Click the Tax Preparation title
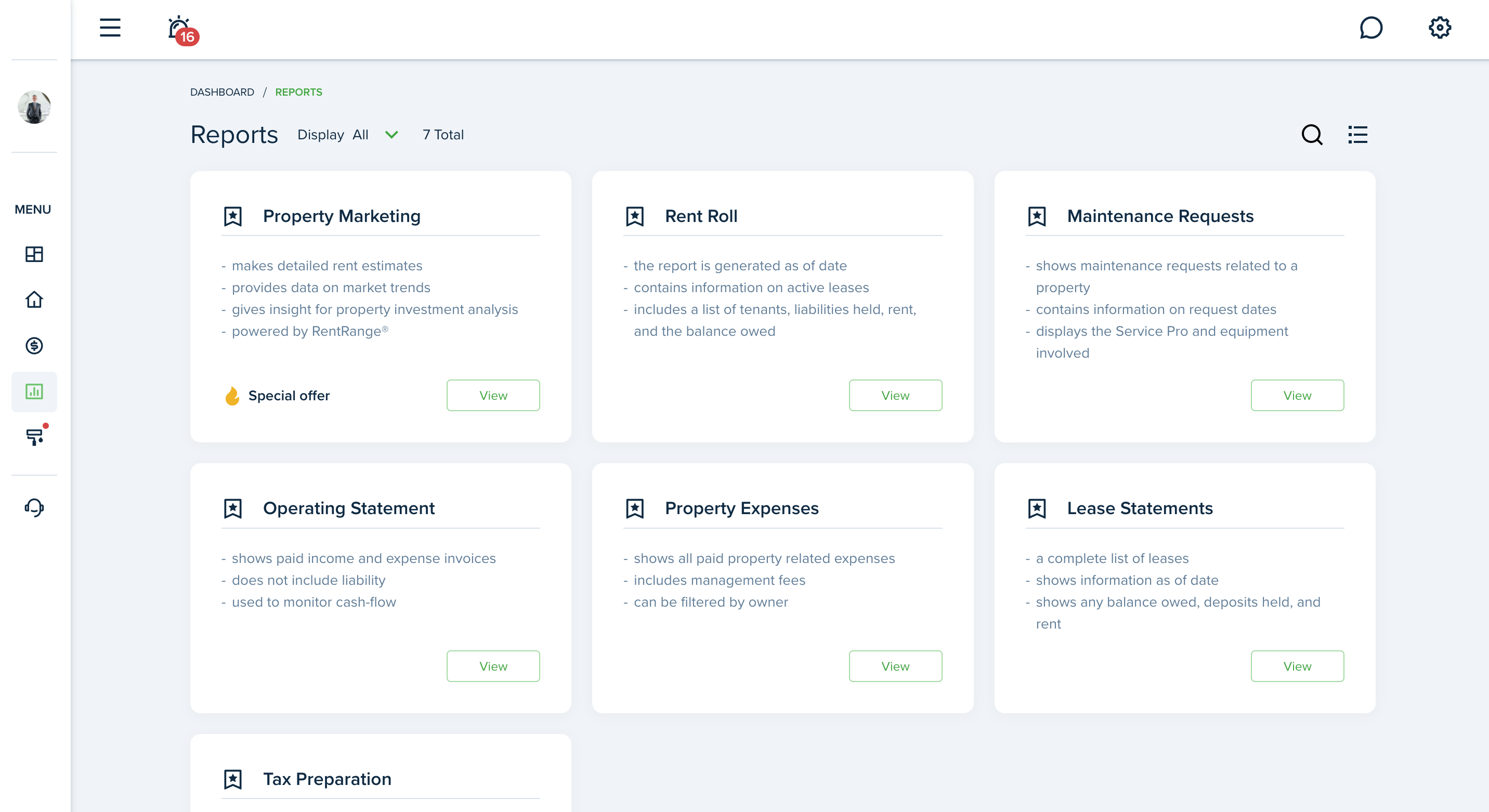This screenshot has width=1489, height=812. point(327,779)
